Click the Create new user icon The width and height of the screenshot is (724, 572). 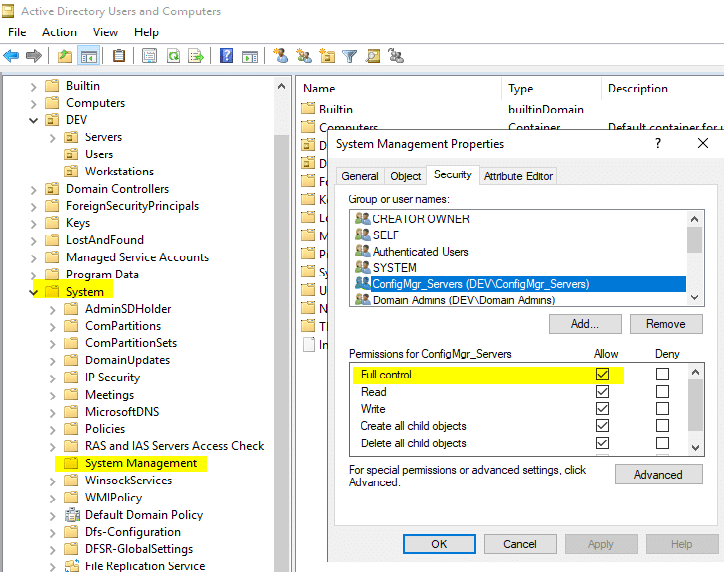pos(281,56)
